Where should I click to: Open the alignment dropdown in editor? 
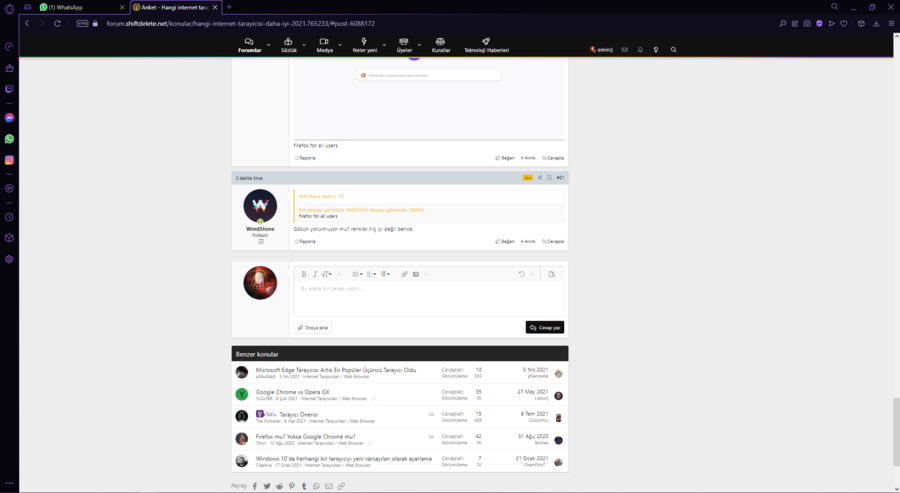(371, 274)
